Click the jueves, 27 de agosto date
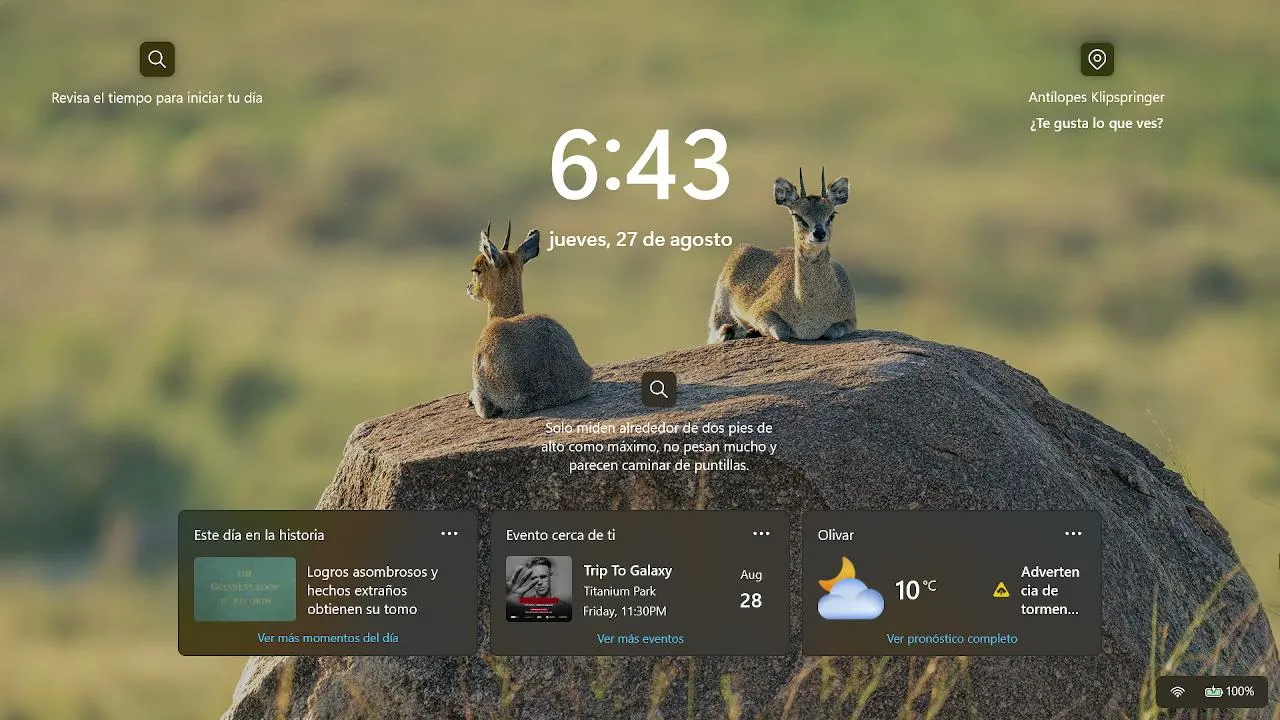The height and width of the screenshot is (720, 1280). [640, 240]
